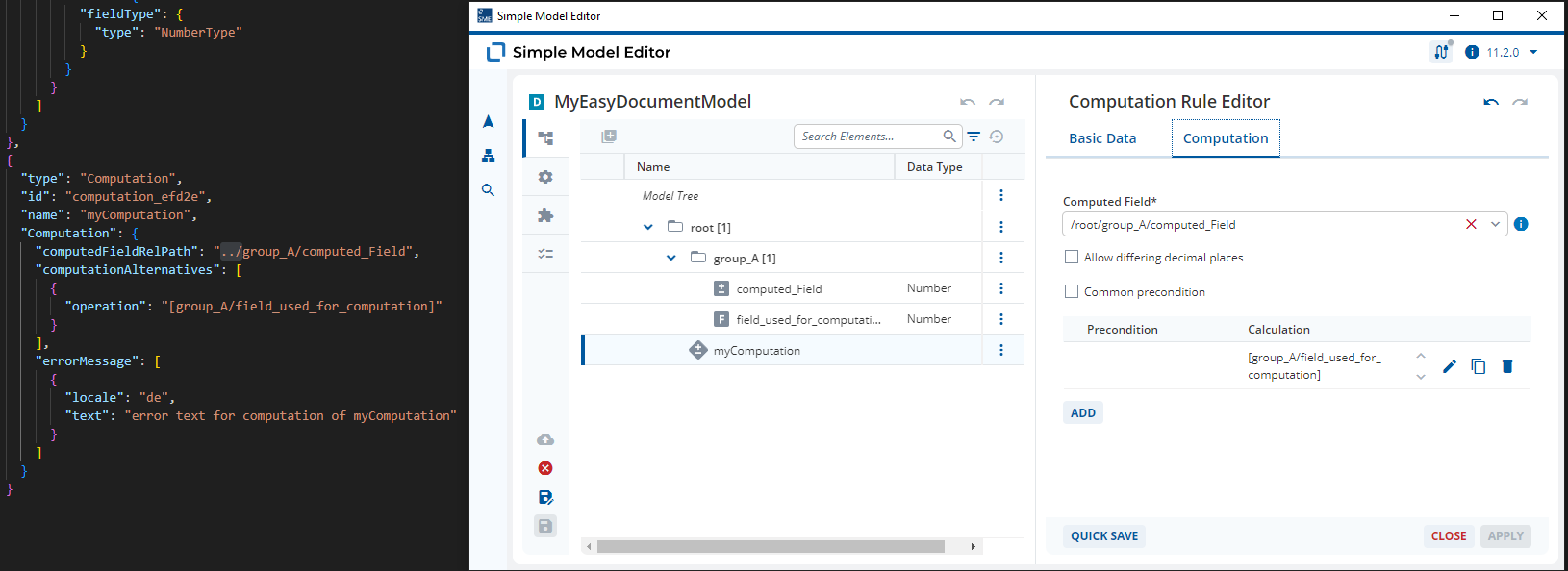Open the filter icon beside Search Elements
This screenshot has width=1568, height=571.
pos(974,137)
